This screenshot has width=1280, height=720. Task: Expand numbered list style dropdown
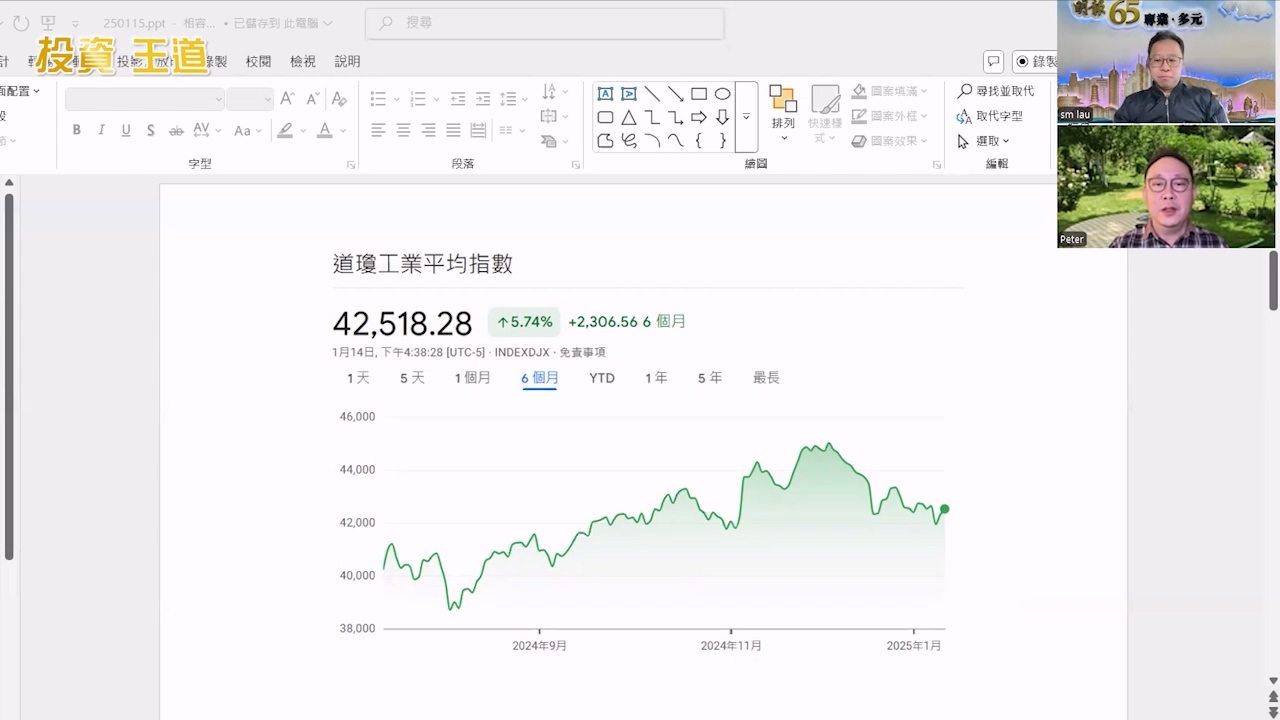pos(437,98)
